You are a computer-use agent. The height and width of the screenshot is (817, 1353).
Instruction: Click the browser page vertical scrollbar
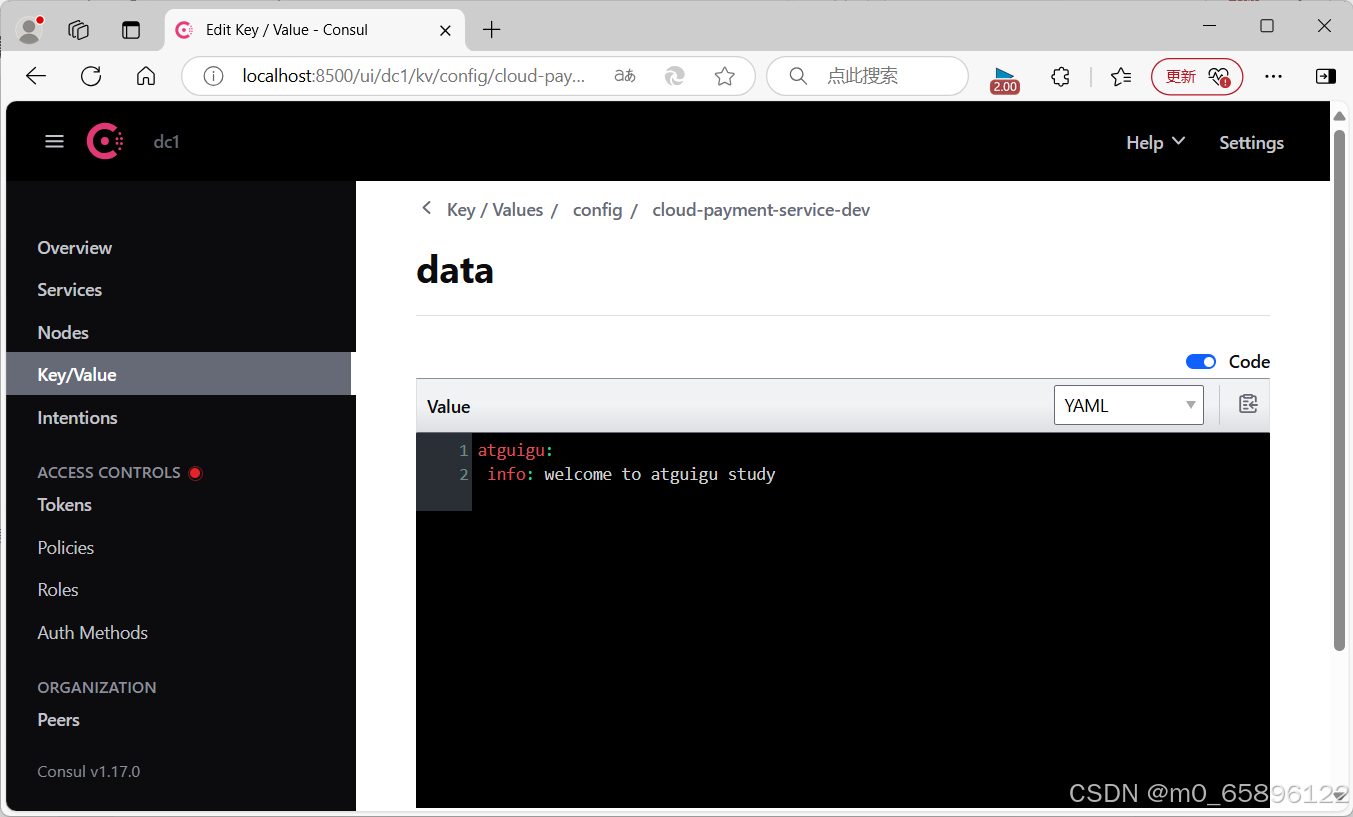[x=1340, y=390]
